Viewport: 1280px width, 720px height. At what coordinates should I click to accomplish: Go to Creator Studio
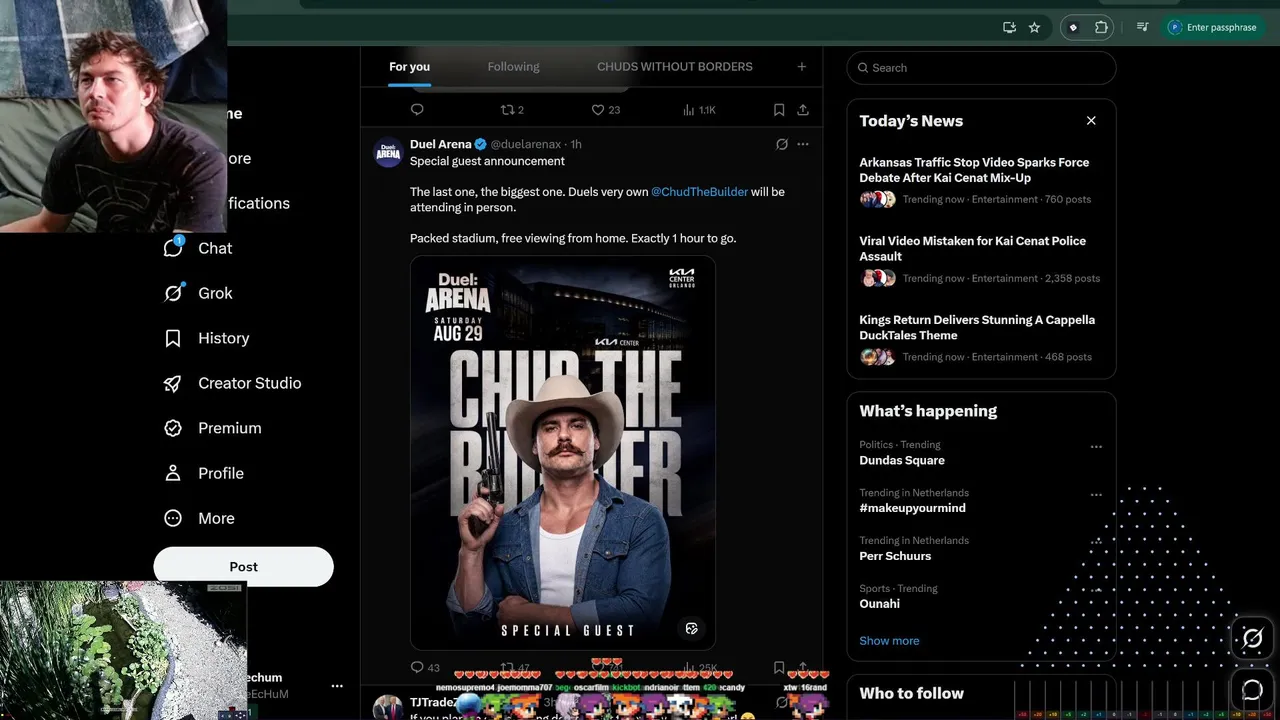coord(232,383)
